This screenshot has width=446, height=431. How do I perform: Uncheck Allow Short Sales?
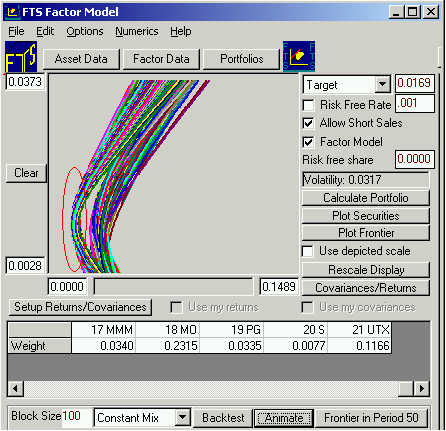[x=308, y=124]
